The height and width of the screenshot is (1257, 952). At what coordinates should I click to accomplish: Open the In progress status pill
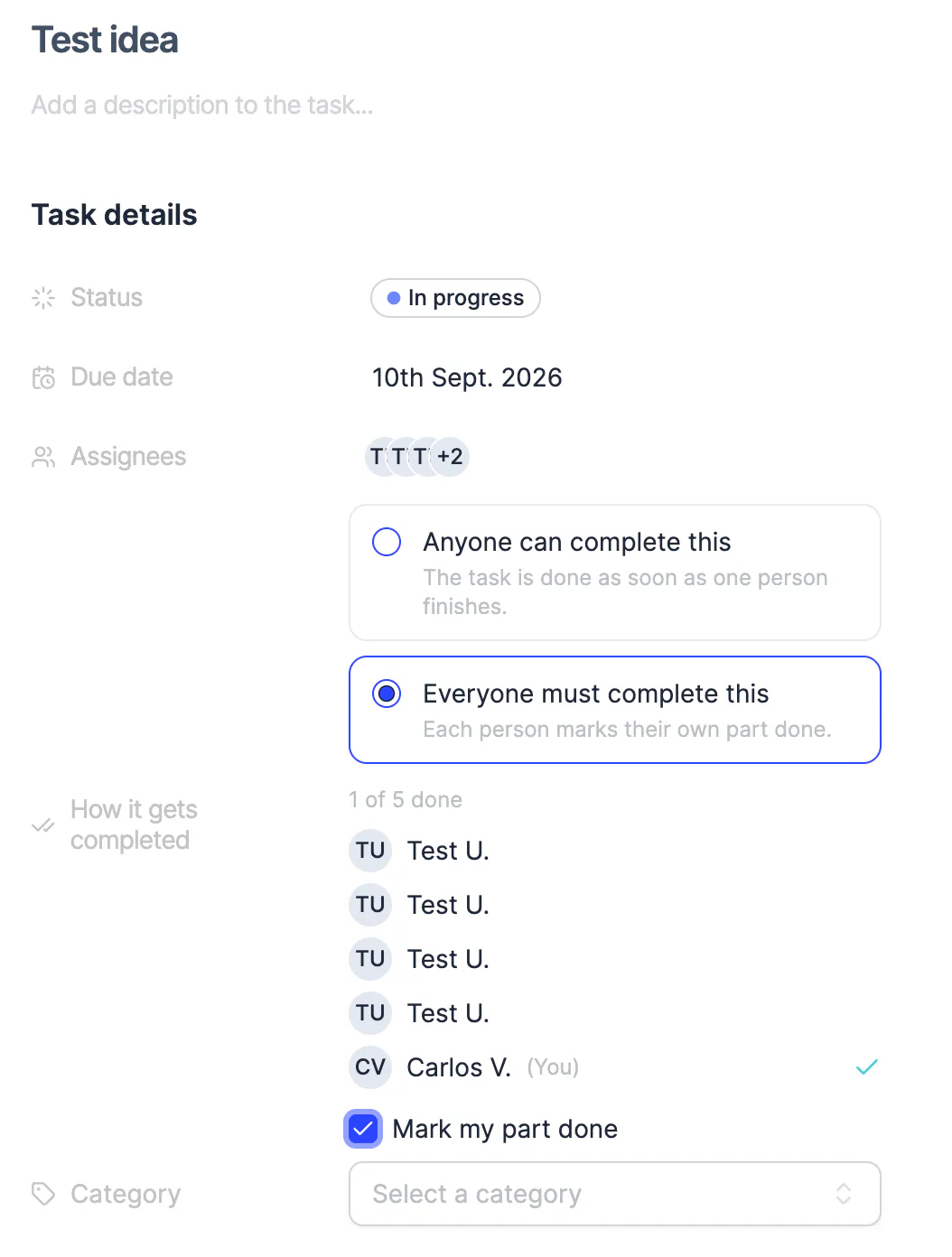coord(455,298)
